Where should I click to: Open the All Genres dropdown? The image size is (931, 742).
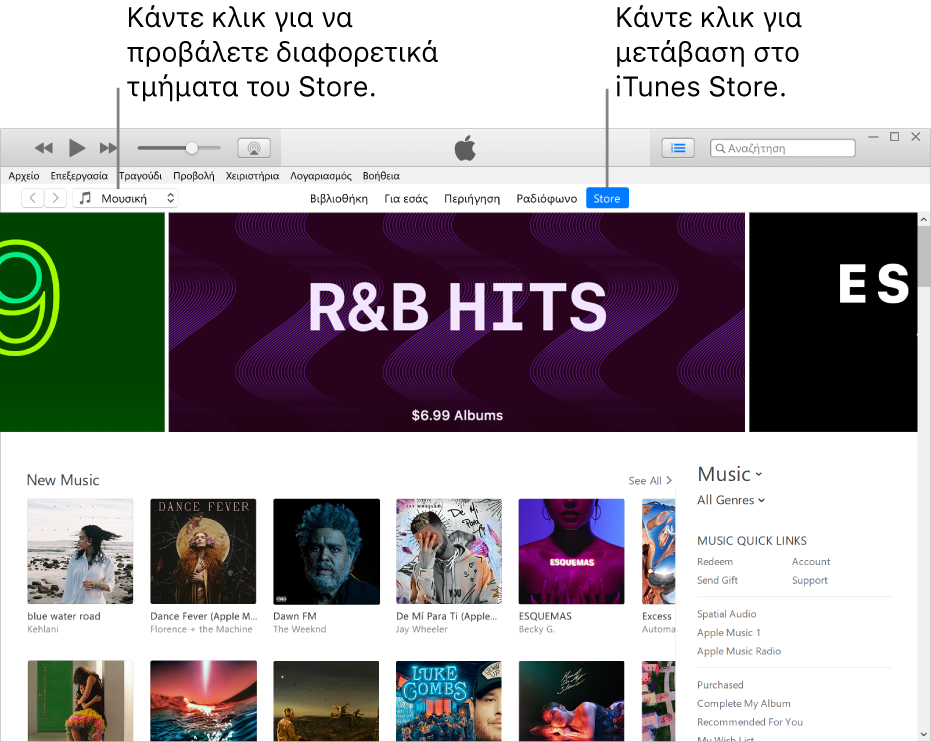pyautogui.click(x=730, y=500)
